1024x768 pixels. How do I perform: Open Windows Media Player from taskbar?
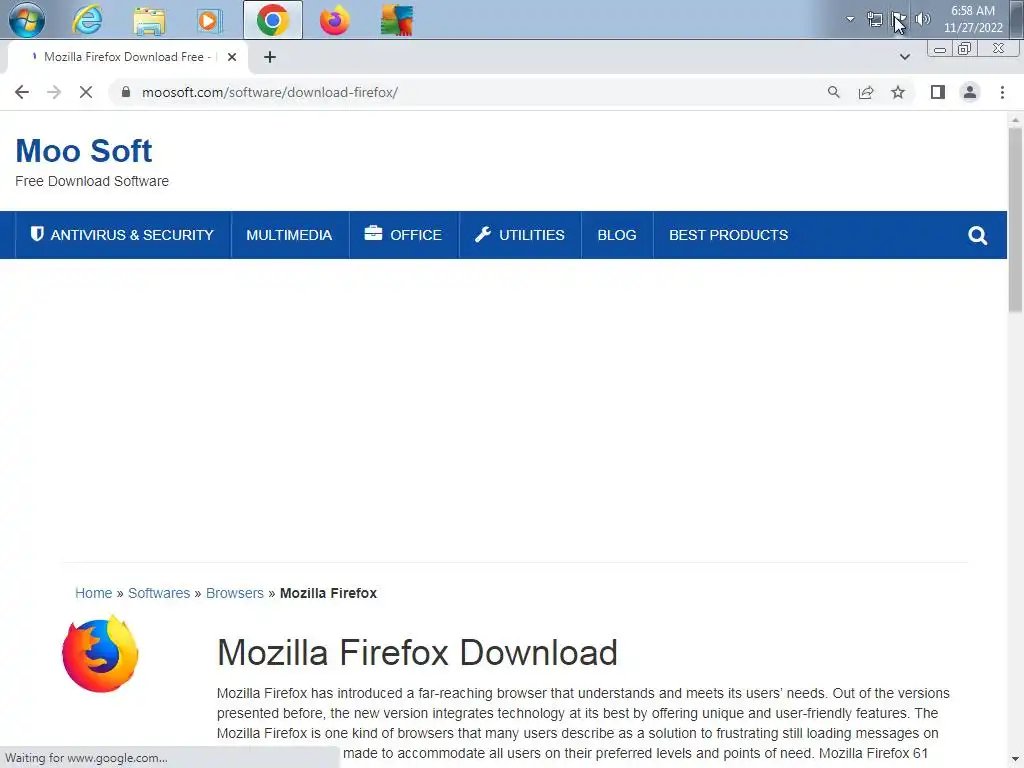[x=209, y=20]
